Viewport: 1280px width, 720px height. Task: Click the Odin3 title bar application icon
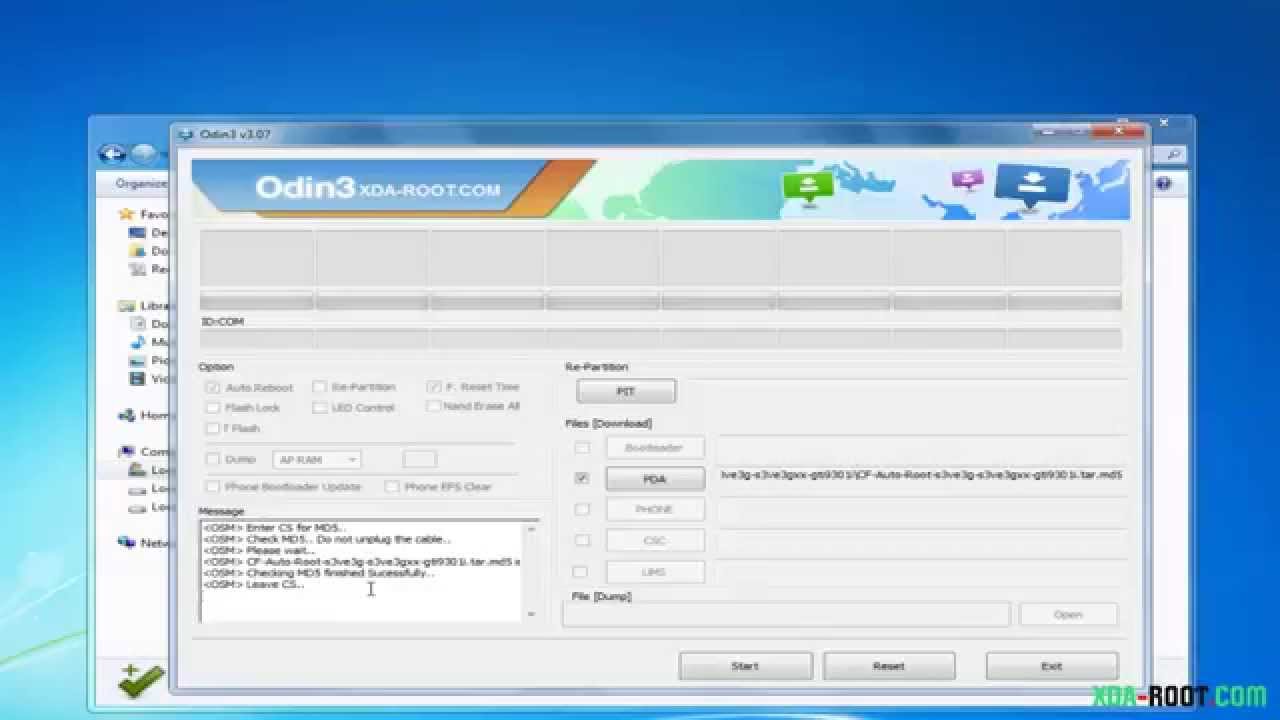click(x=185, y=134)
